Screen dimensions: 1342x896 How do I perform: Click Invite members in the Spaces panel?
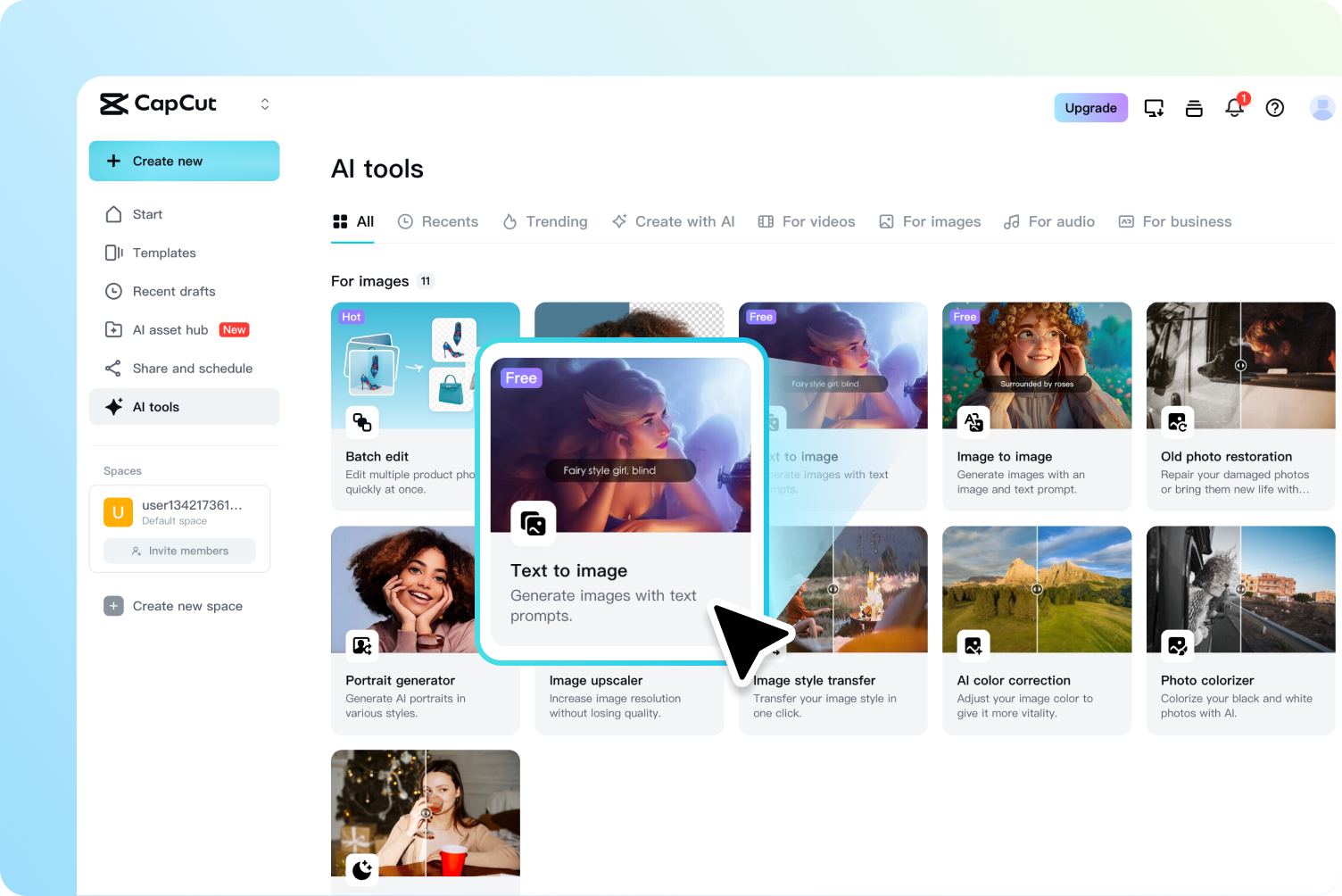pos(179,551)
